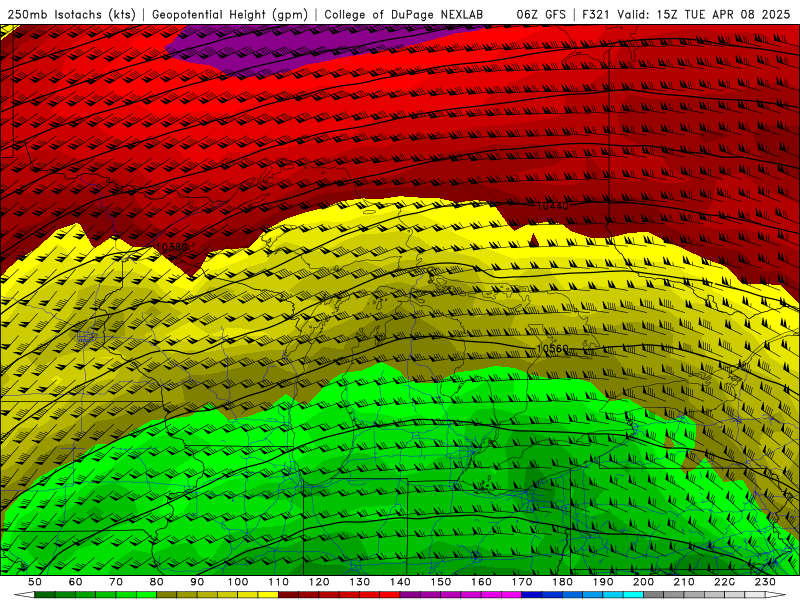Image resolution: width=800 pixels, height=600 pixels.
Task: Click the cyan swatch just before 200
Action: pos(633,595)
